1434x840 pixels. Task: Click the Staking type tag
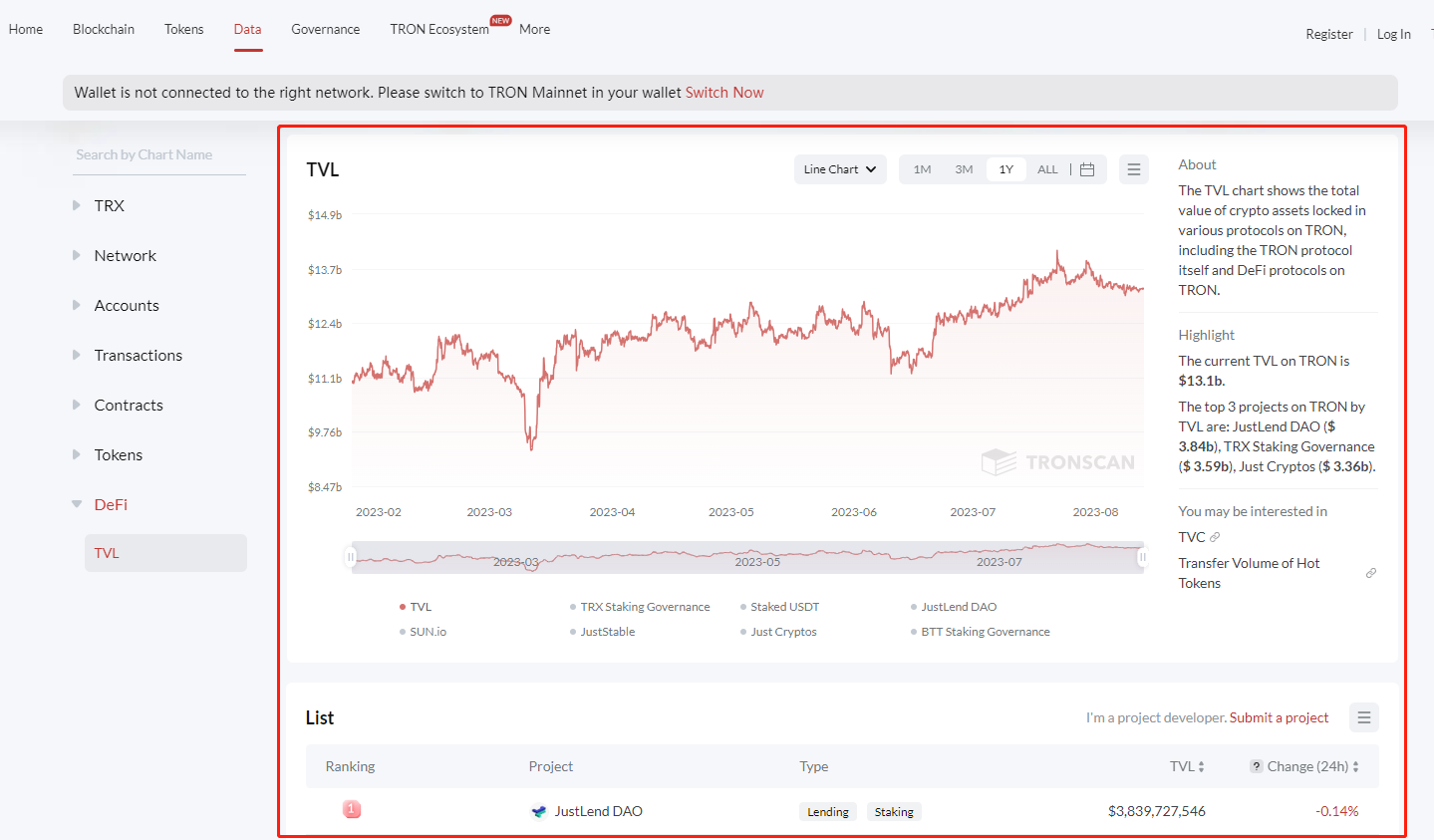click(894, 812)
